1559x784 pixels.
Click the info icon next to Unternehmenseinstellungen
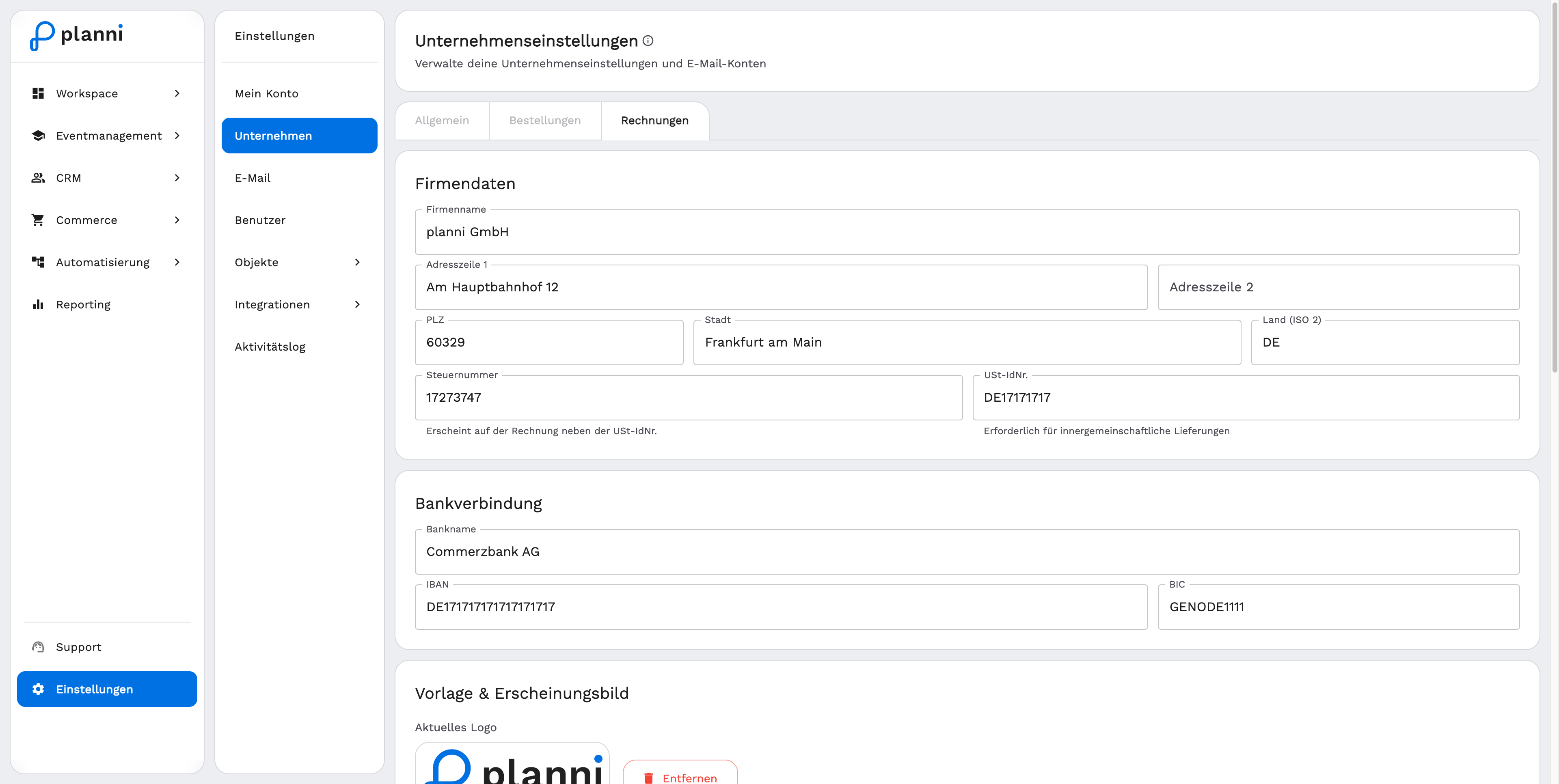[648, 41]
